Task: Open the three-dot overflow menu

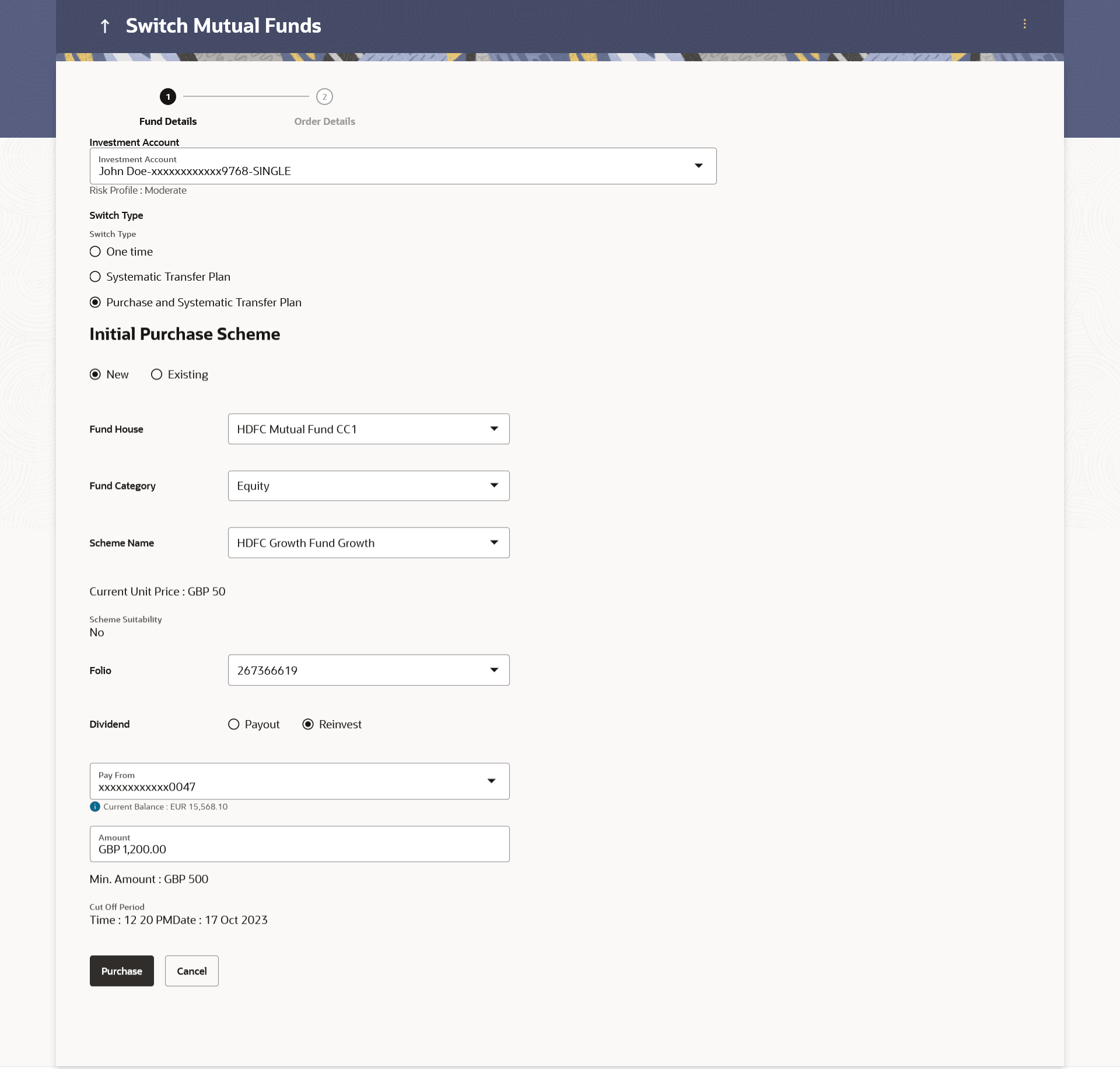Action: coord(1024,24)
